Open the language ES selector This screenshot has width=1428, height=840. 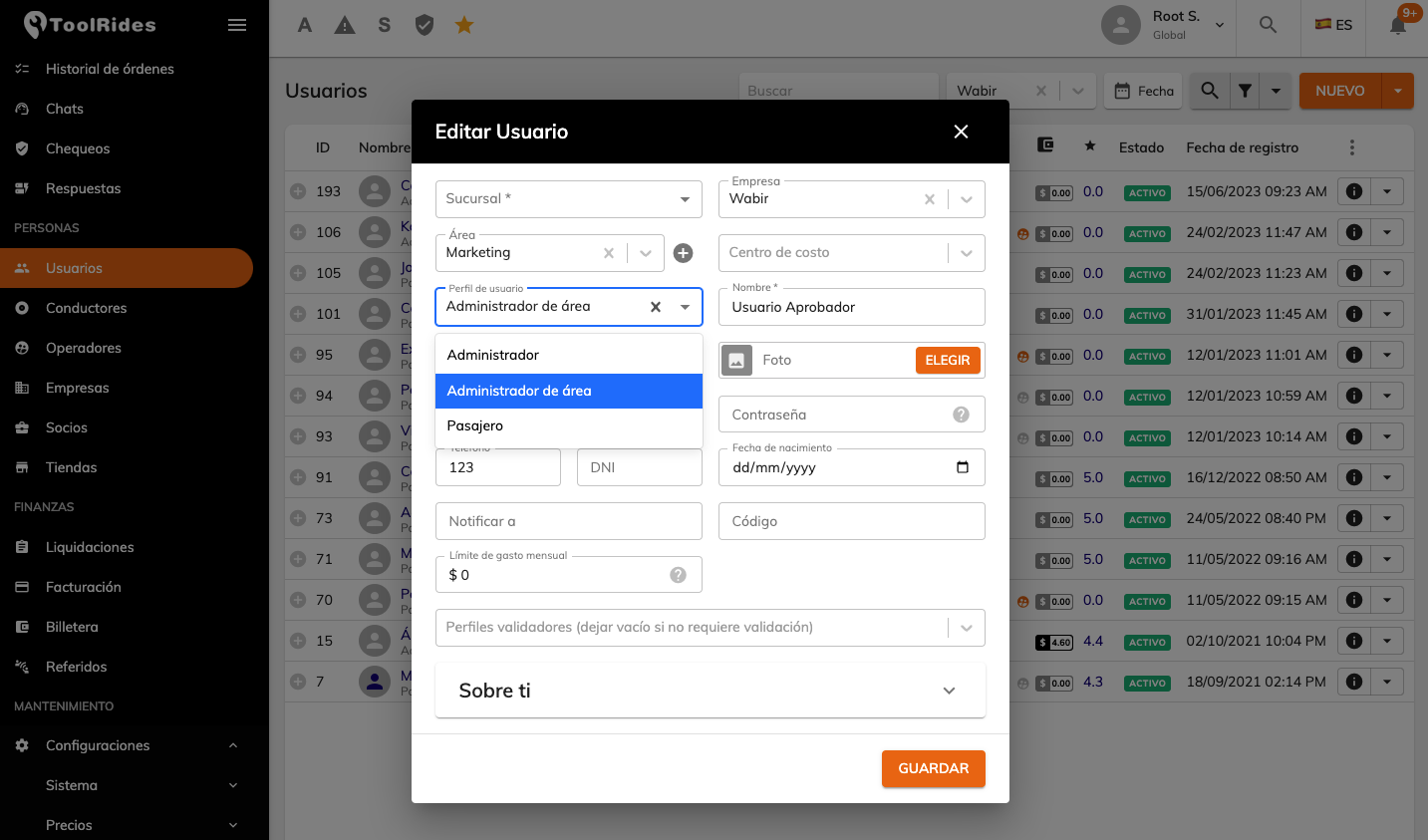tap(1333, 25)
